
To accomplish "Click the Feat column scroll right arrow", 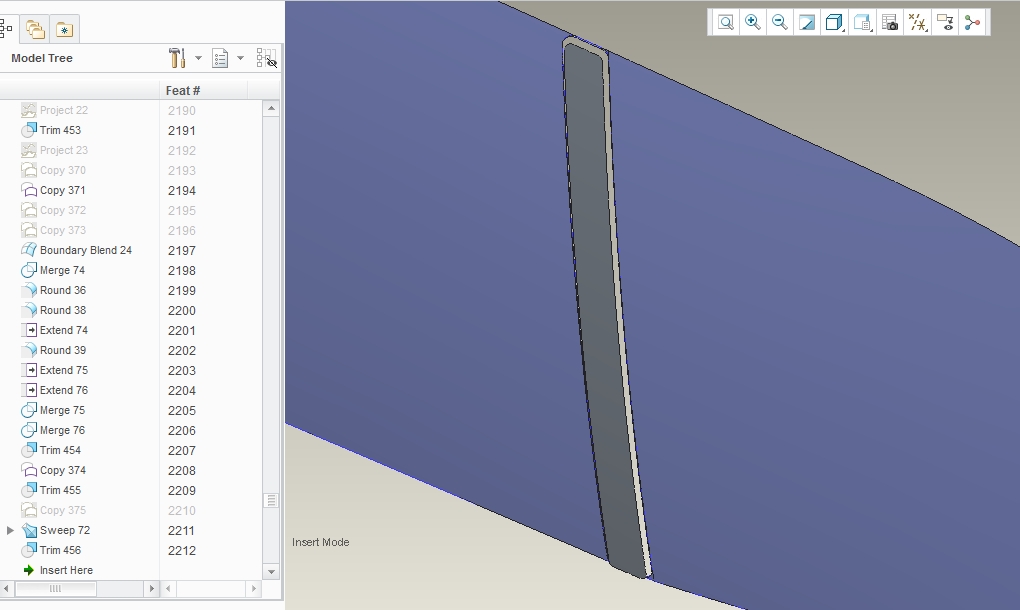I will coord(254,589).
